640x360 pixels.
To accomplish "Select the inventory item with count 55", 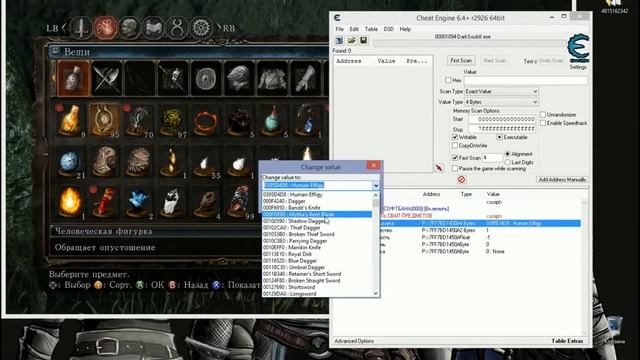I will click(205, 162).
